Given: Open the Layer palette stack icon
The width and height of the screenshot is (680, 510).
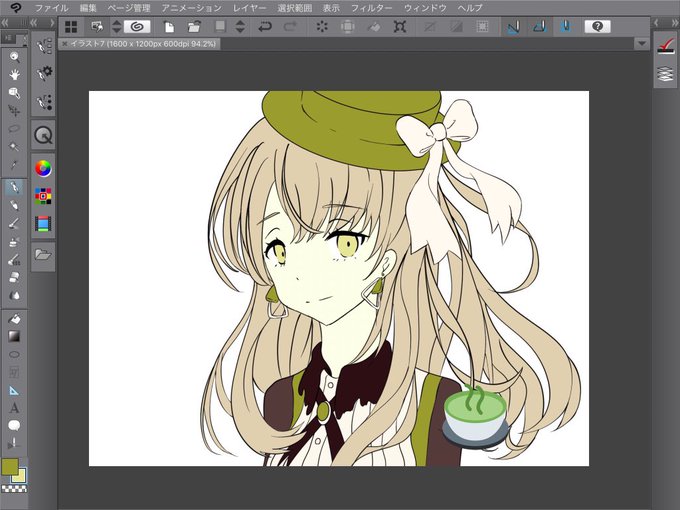Looking at the screenshot, I should pyautogui.click(x=665, y=74).
